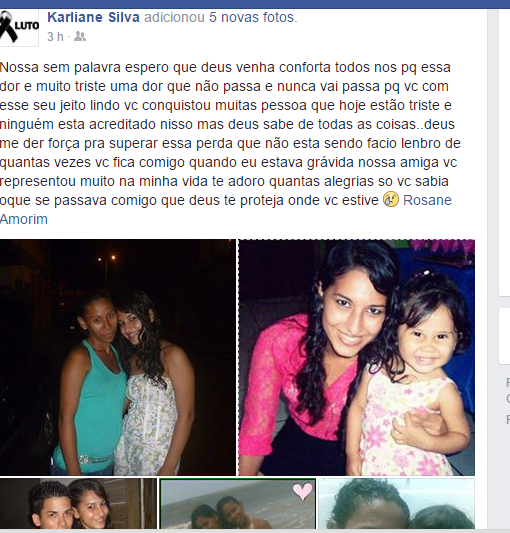Open Karliane Silva's profile link
Screen dimensions: 510x533
[94, 17]
